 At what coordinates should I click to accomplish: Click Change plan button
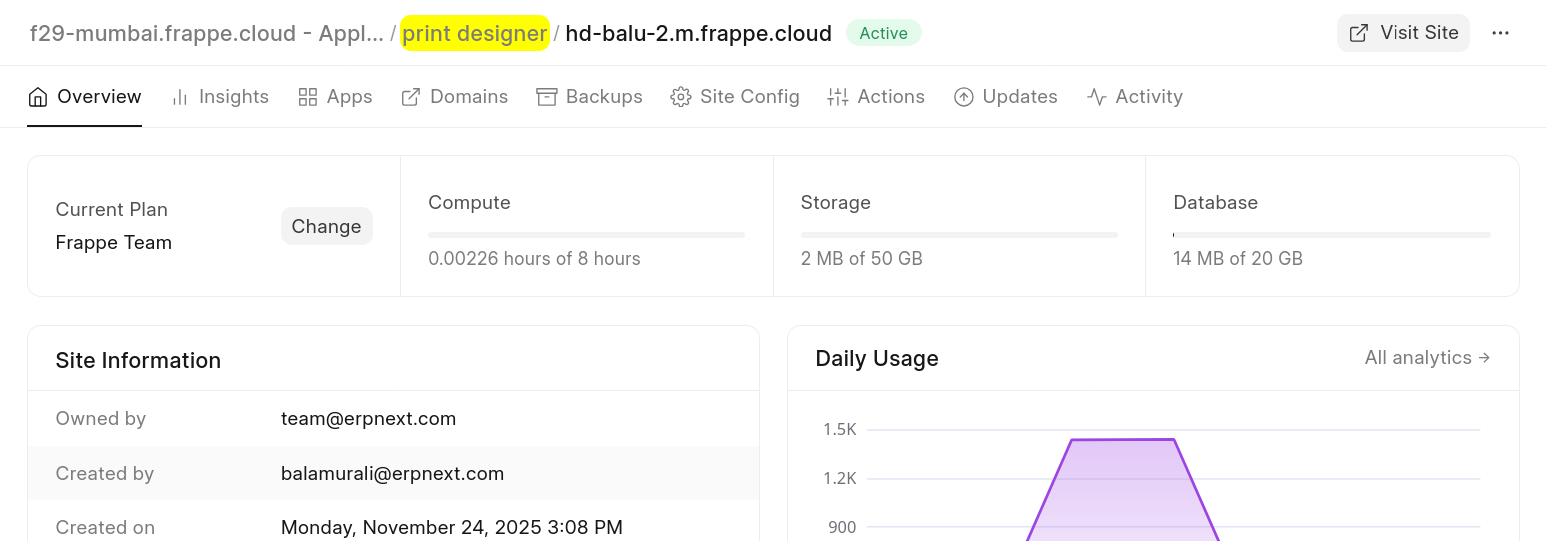coord(326,226)
